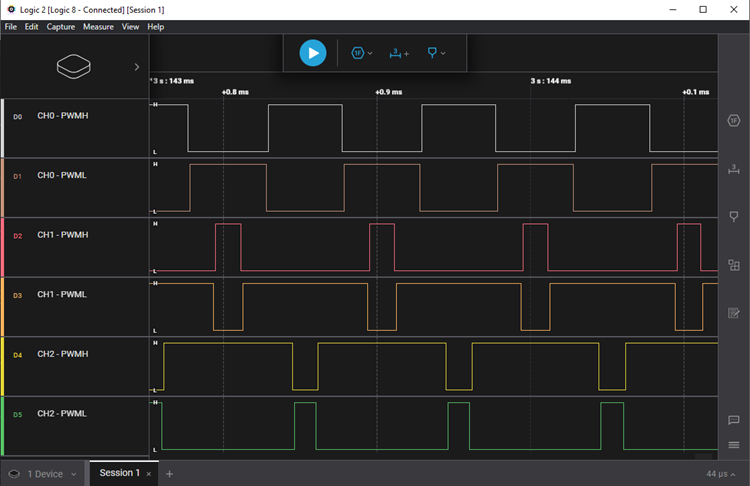Open the Extensions panel in right sidebar
This screenshot has width=750, height=486.
coord(733,265)
